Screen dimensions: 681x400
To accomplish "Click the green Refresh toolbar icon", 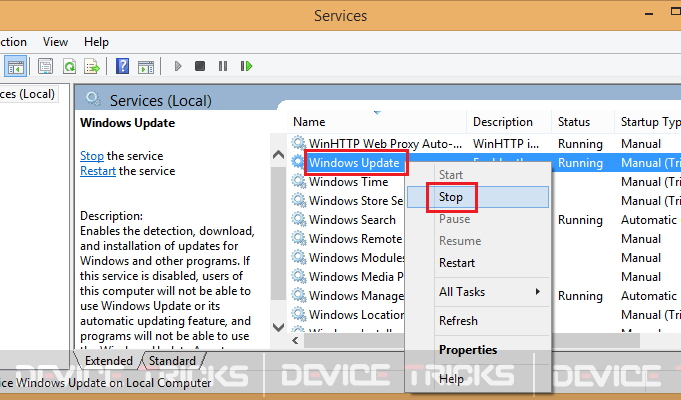I will [x=69, y=66].
